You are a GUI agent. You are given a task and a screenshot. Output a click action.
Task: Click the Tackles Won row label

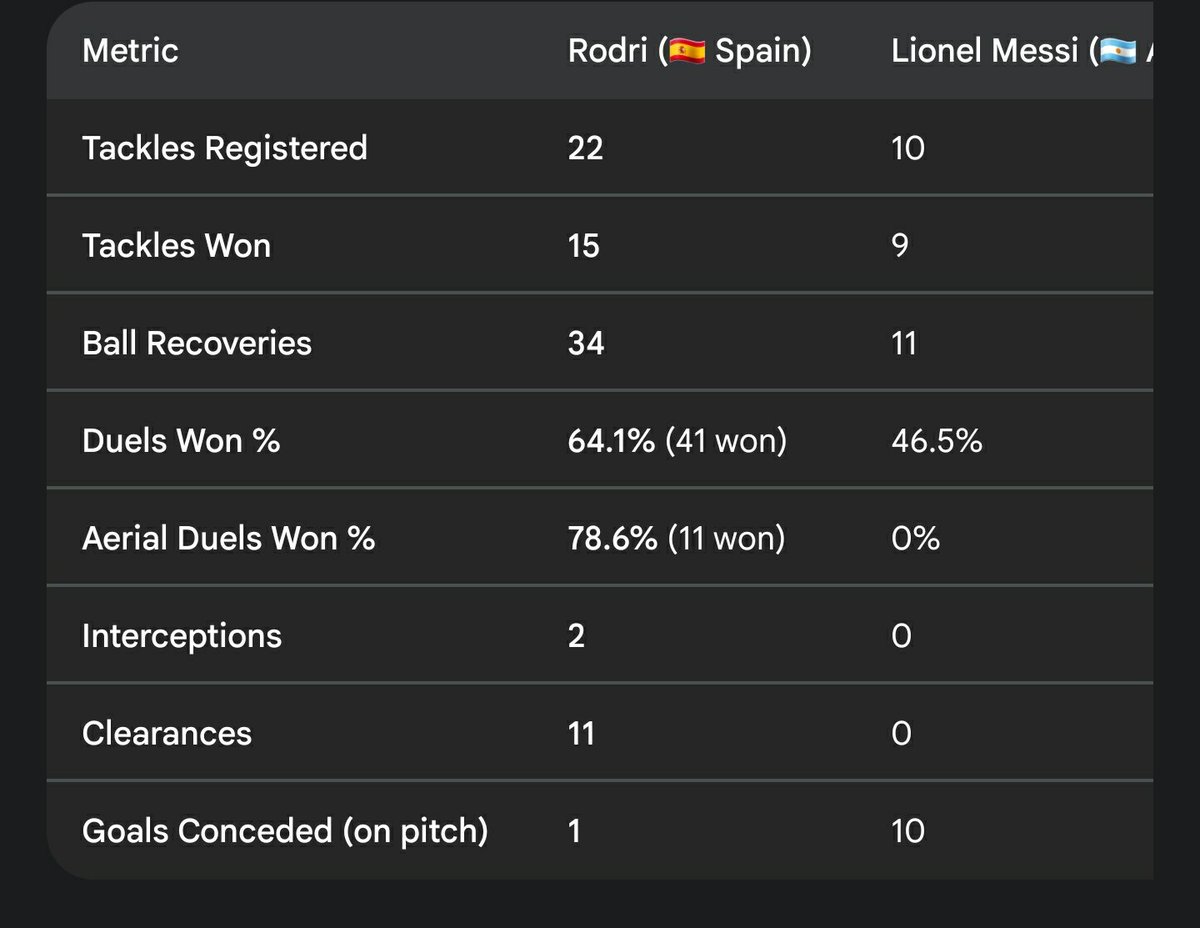tap(176, 245)
